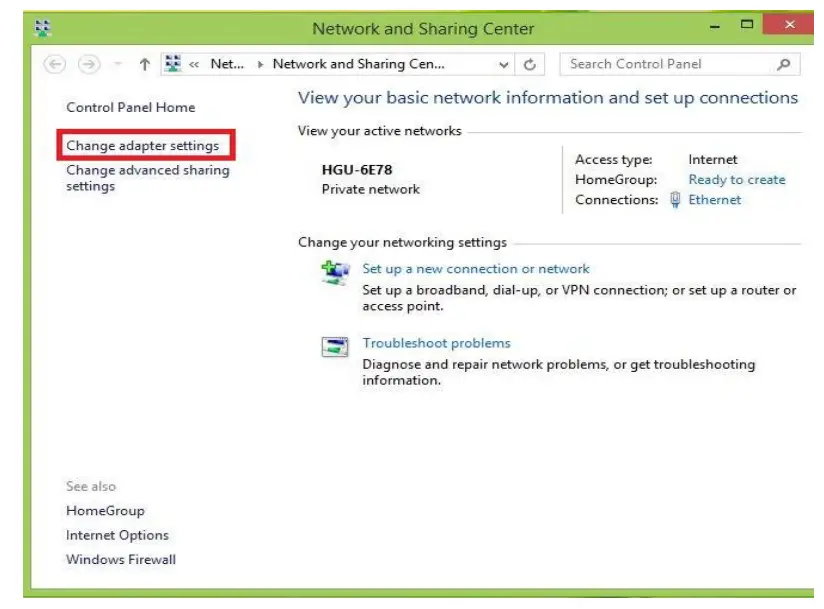Open the address bar history dropdown
Image resolution: width=824 pixels, height=609 pixels.
tap(504, 65)
